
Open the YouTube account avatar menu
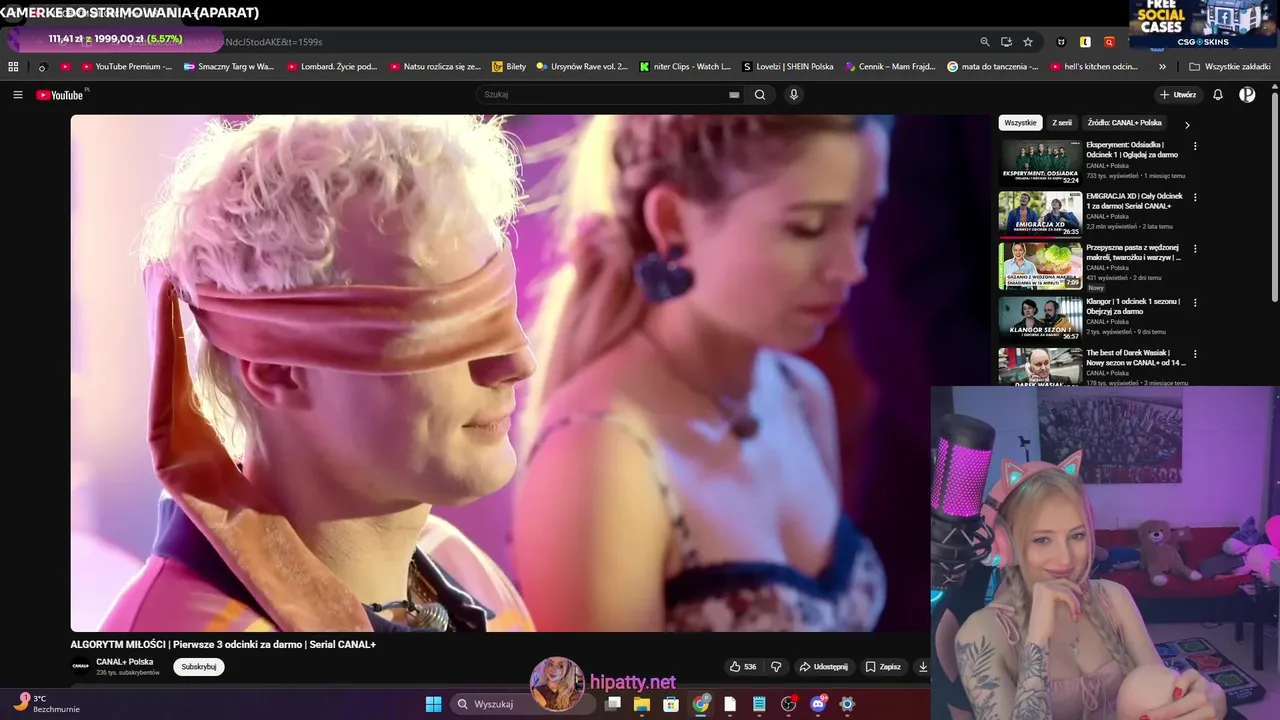1247,95
